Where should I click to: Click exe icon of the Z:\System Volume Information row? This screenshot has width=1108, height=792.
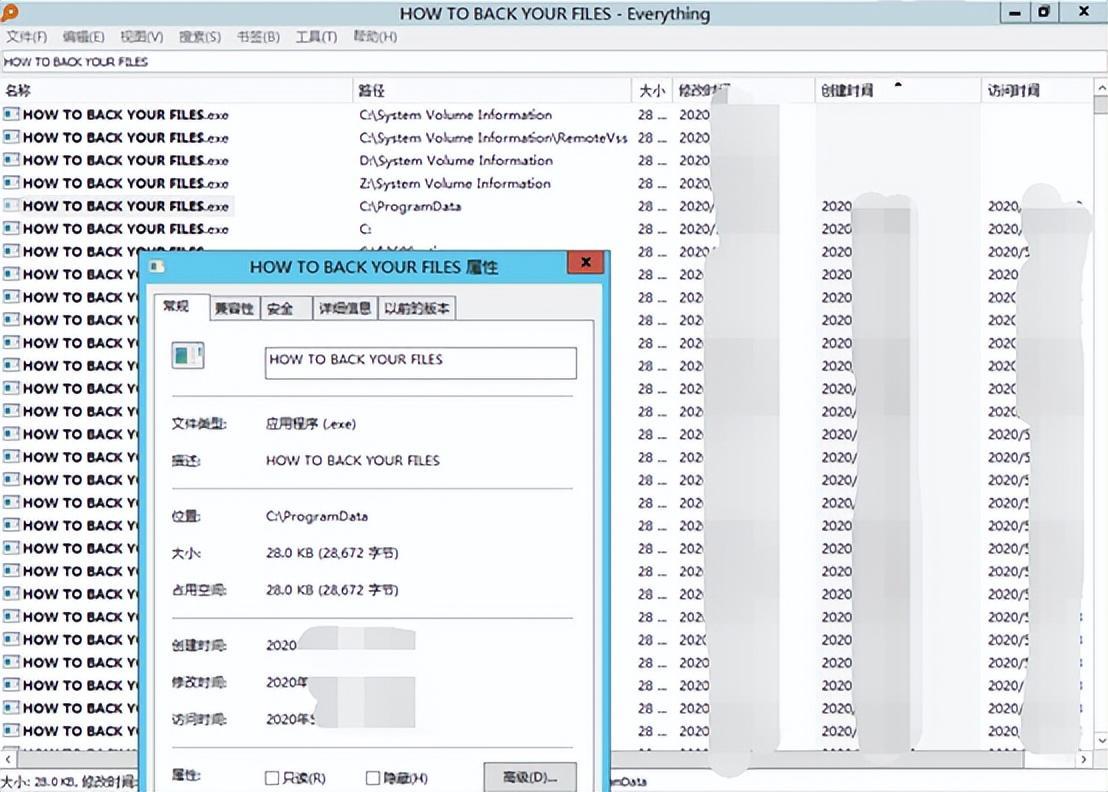(11, 183)
